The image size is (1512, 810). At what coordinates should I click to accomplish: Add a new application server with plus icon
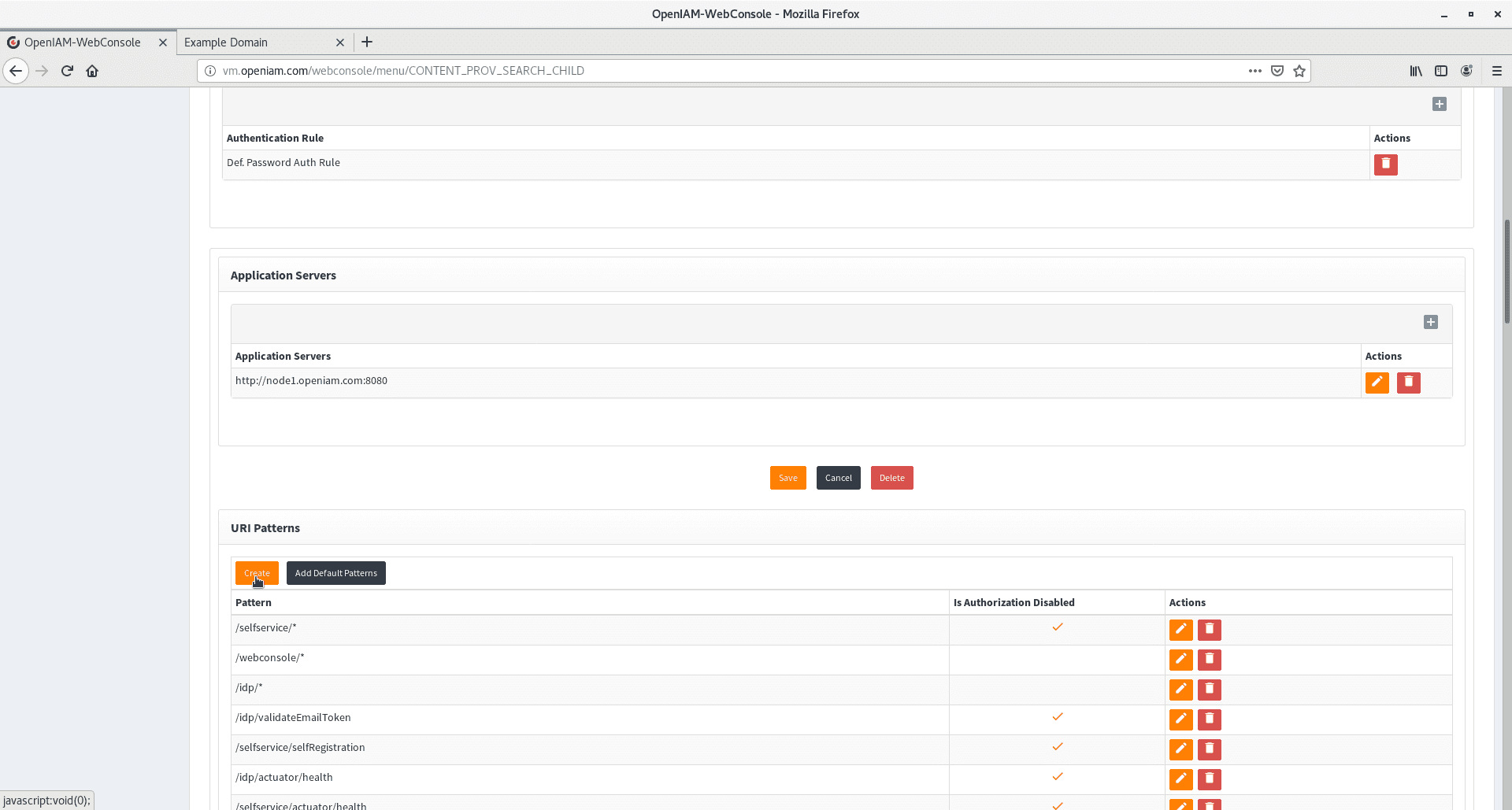[1430, 322]
